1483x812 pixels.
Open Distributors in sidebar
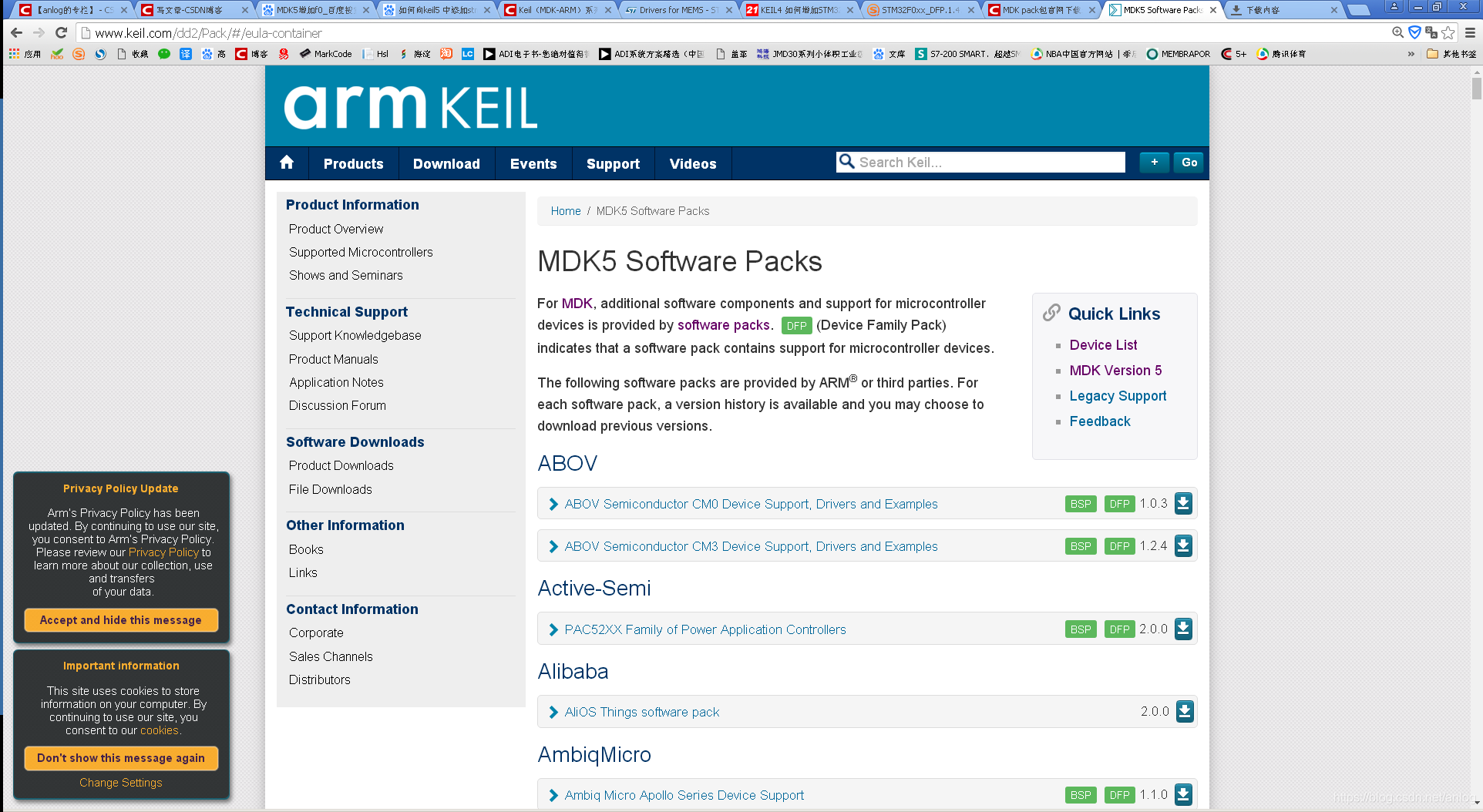click(320, 679)
